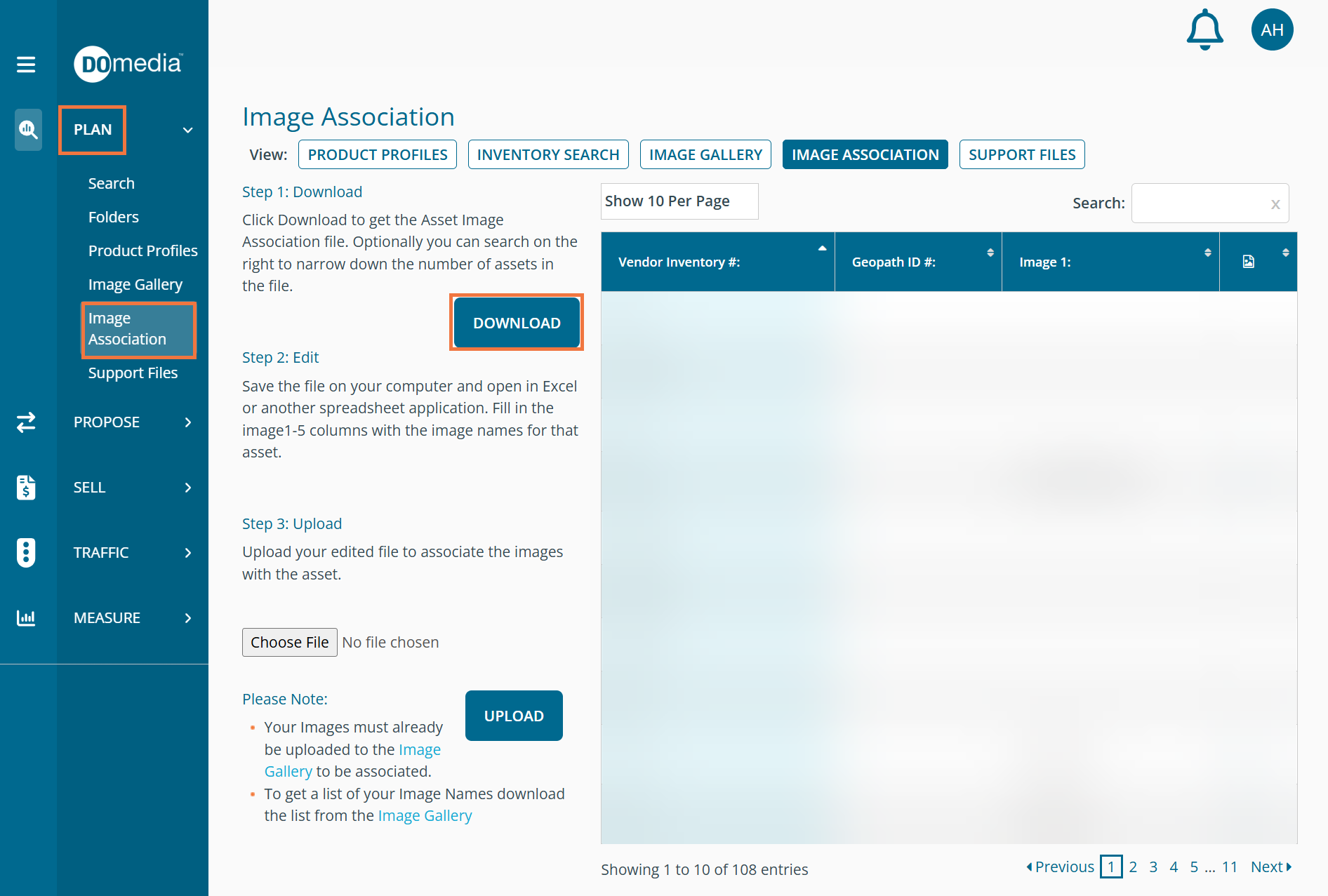This screenshot has height=896, width=1328.
Task: Click the Sell invoice sidebar icon
Action: click(x=26, y=488)
